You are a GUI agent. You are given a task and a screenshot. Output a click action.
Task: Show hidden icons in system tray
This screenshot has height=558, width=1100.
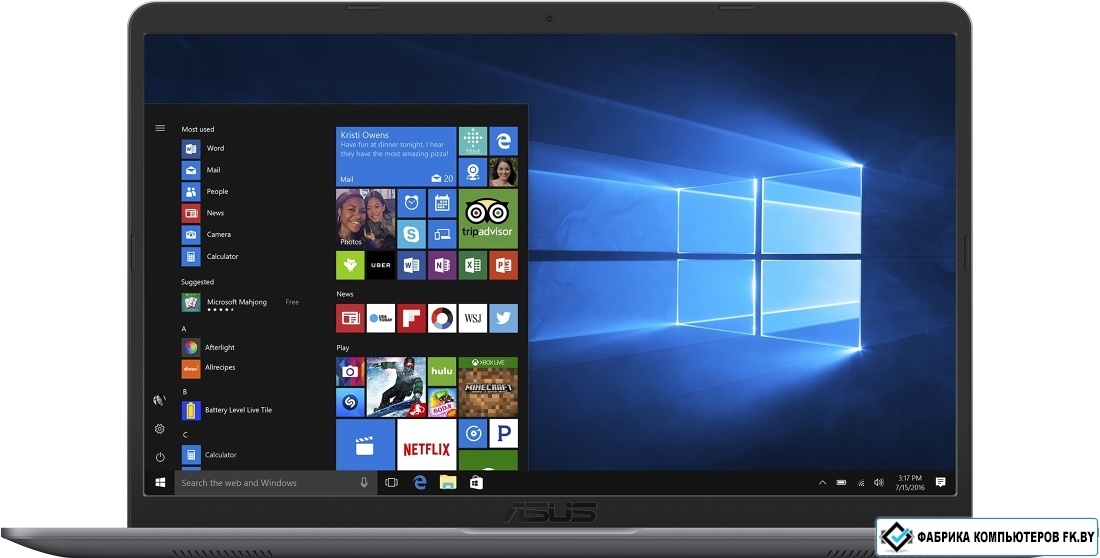pos(822,482)
